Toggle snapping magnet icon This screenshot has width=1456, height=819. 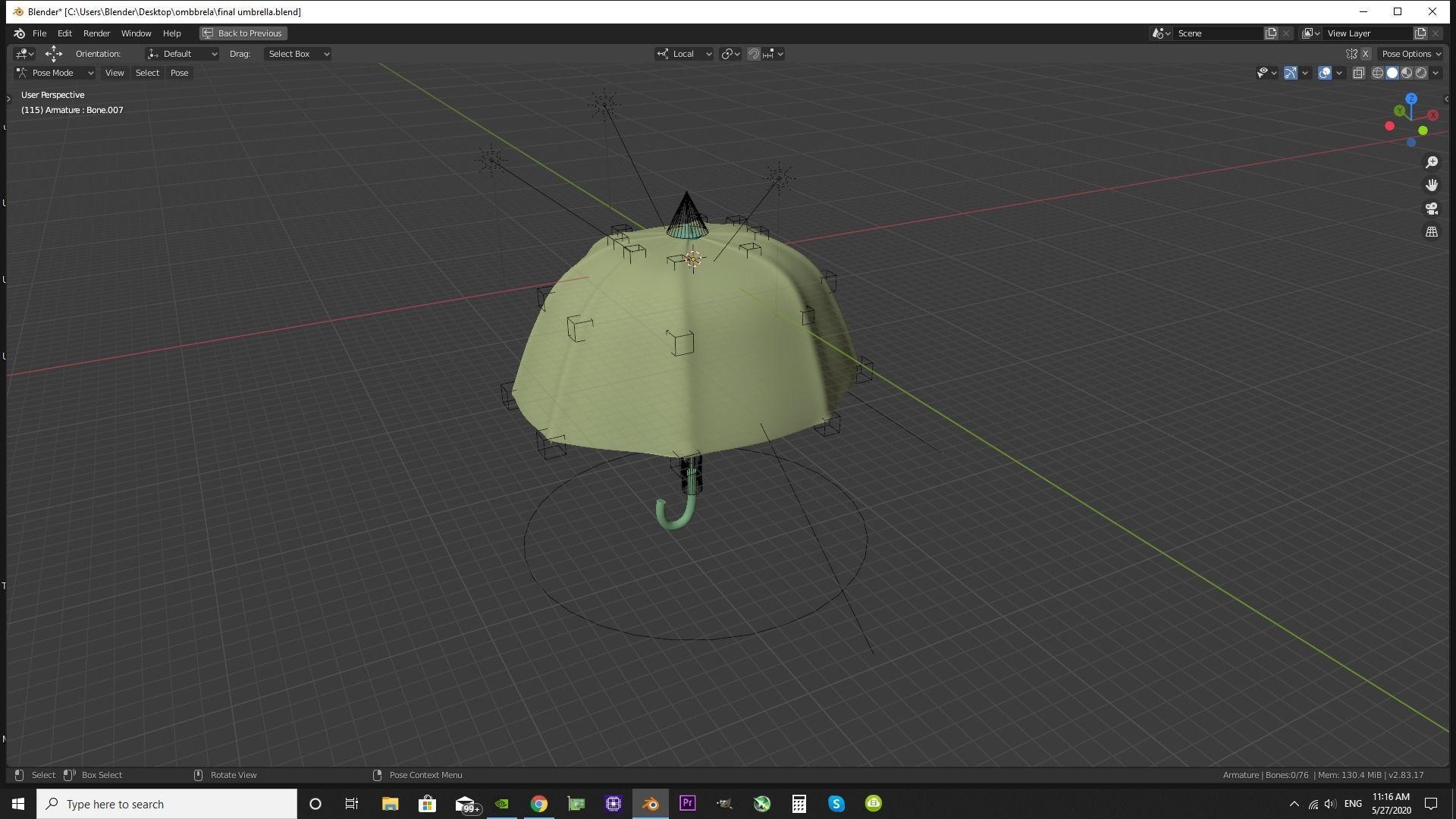click(x=753, y=54)
